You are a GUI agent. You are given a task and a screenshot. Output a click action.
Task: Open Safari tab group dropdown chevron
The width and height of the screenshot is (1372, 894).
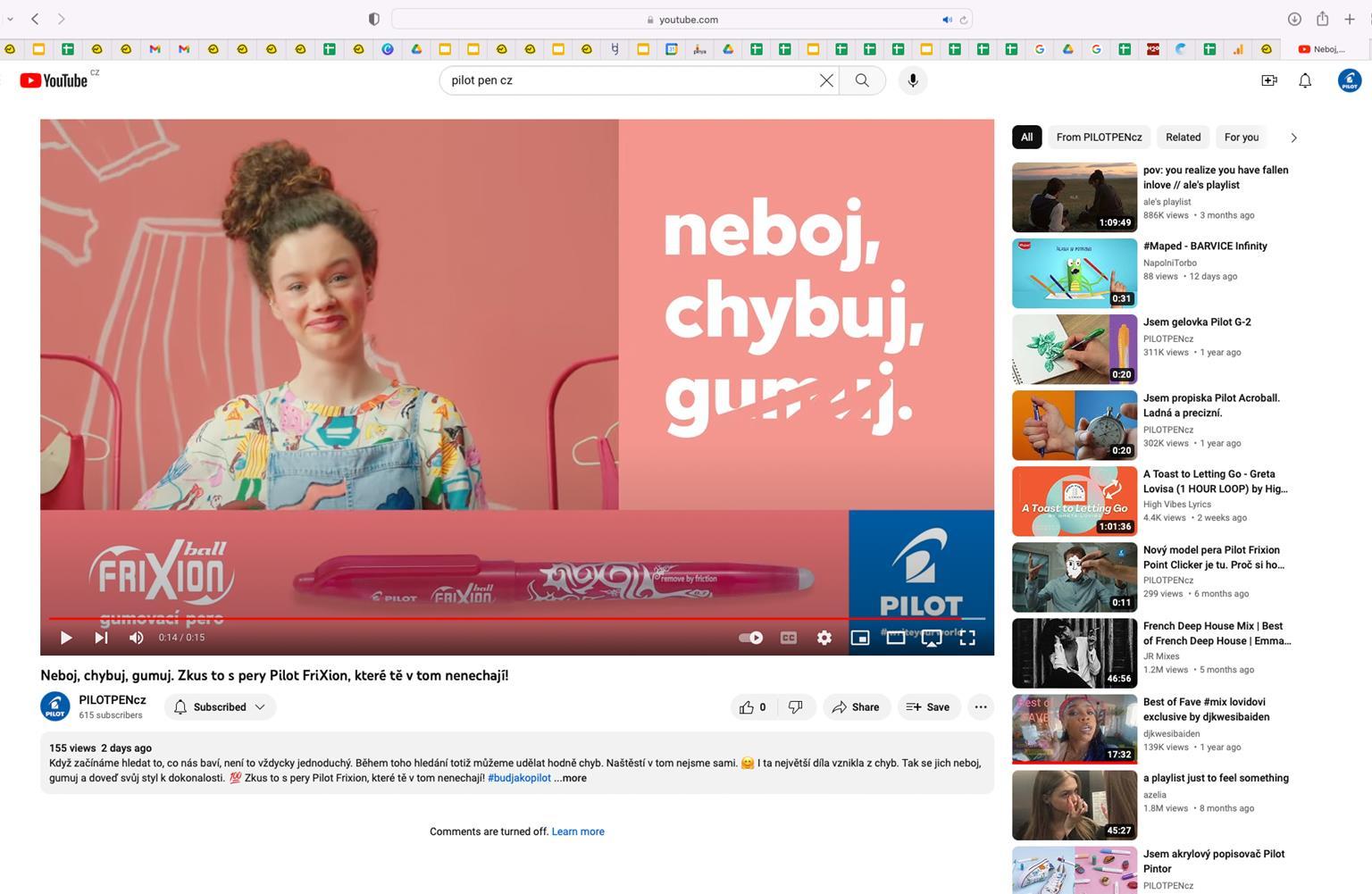pos(10,19)
